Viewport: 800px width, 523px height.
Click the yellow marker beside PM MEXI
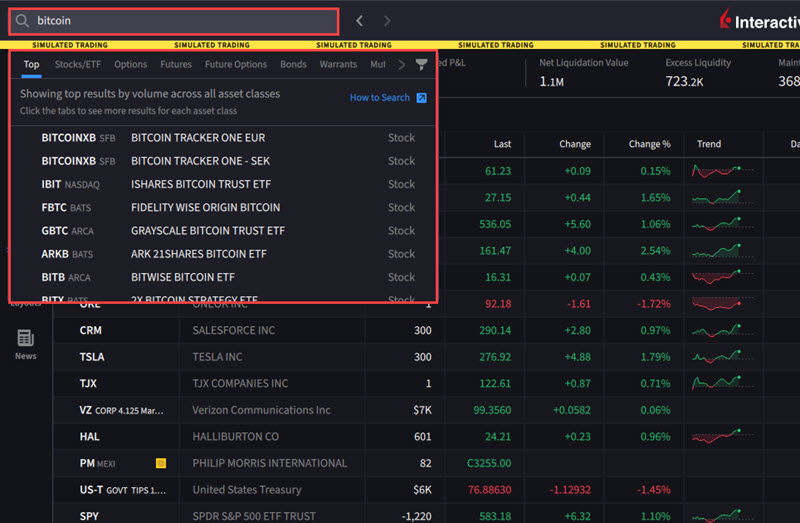161,463
